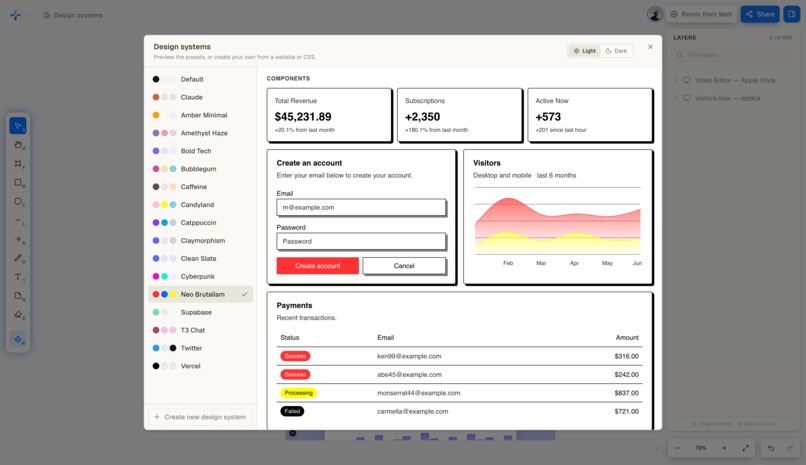Image resolution: width=806 pixels, height=465 pixels.
Task: Click the Share button
Action: pyautogui.click(x=760, y=14)
